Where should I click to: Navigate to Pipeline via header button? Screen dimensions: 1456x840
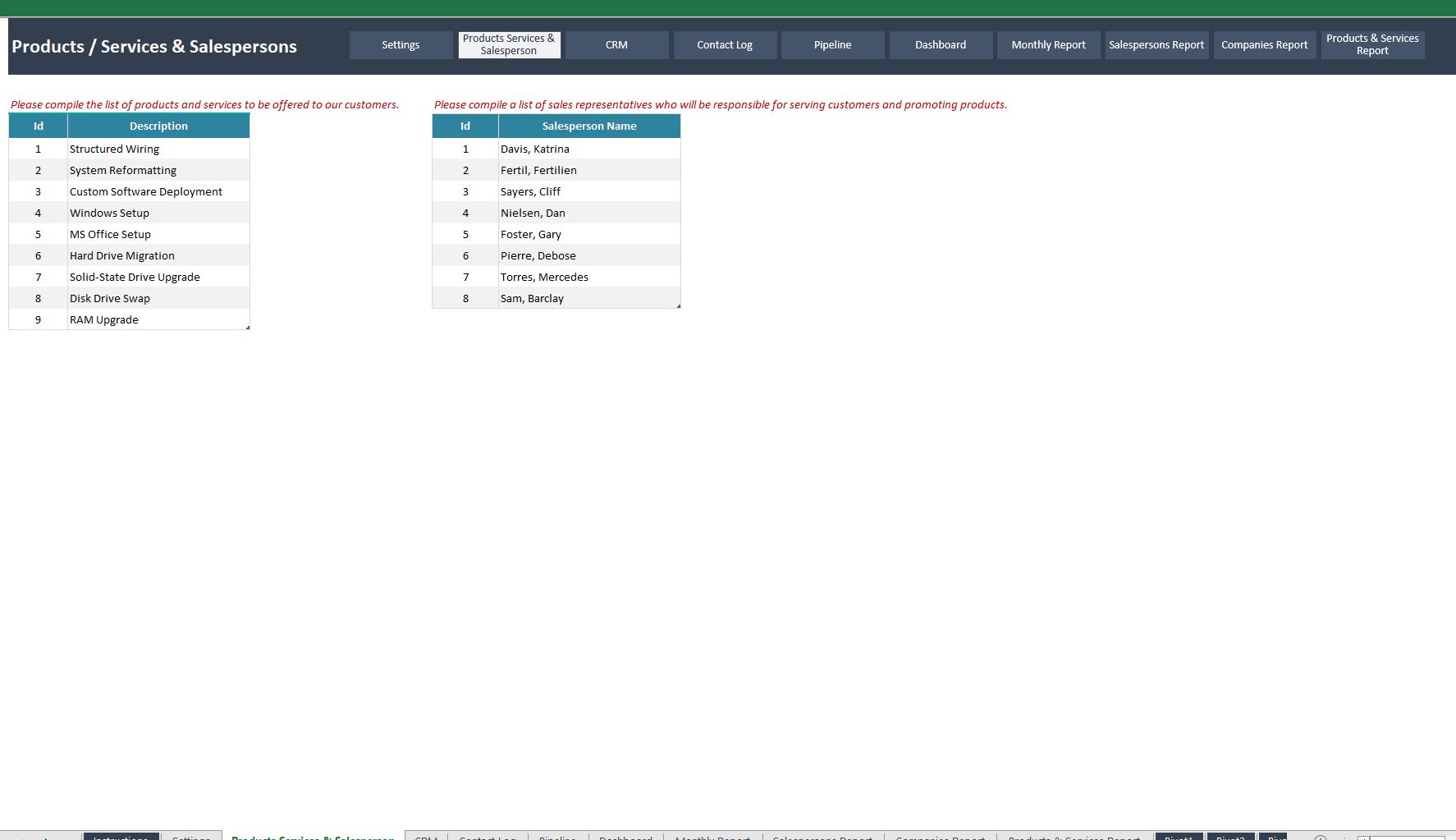(x=832, y=45)
